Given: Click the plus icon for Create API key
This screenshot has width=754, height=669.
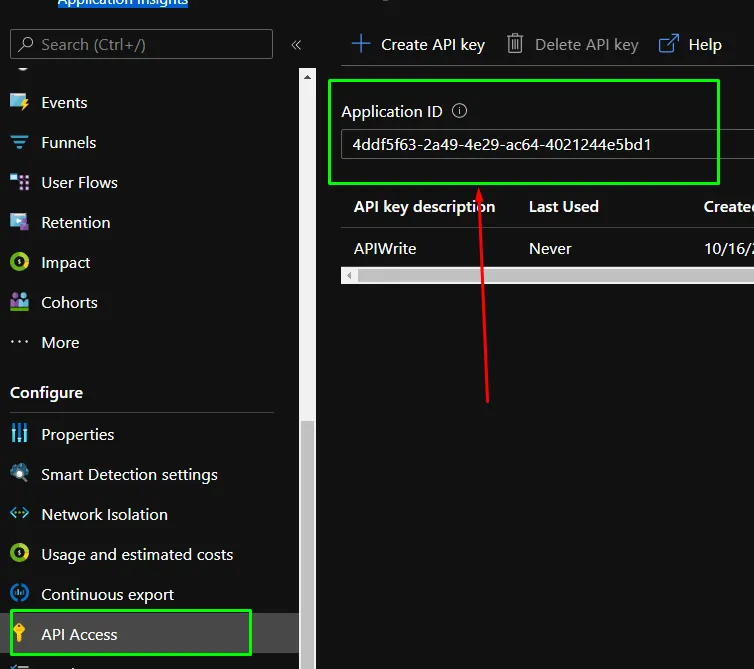Looking at the screenshot, I should tap(361, 44).
